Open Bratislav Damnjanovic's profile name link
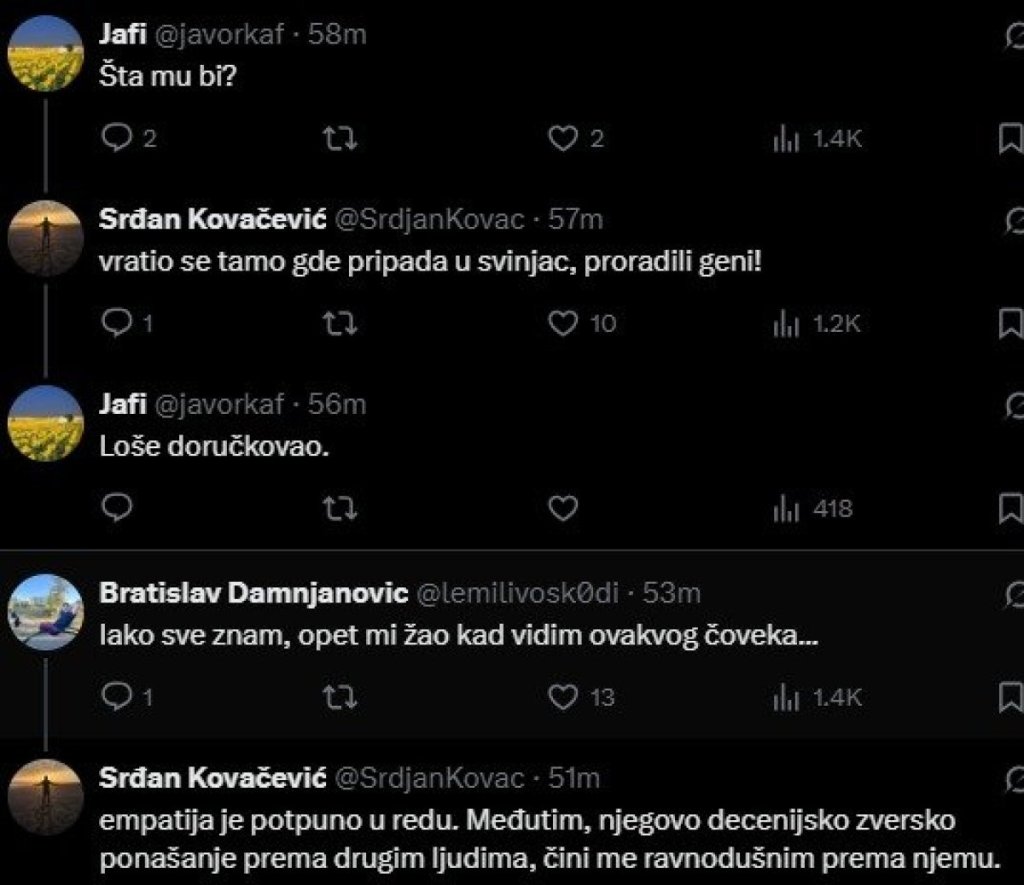Image resolution: width=1024 pixels, height=885 pixels. (x=254, y=593)
